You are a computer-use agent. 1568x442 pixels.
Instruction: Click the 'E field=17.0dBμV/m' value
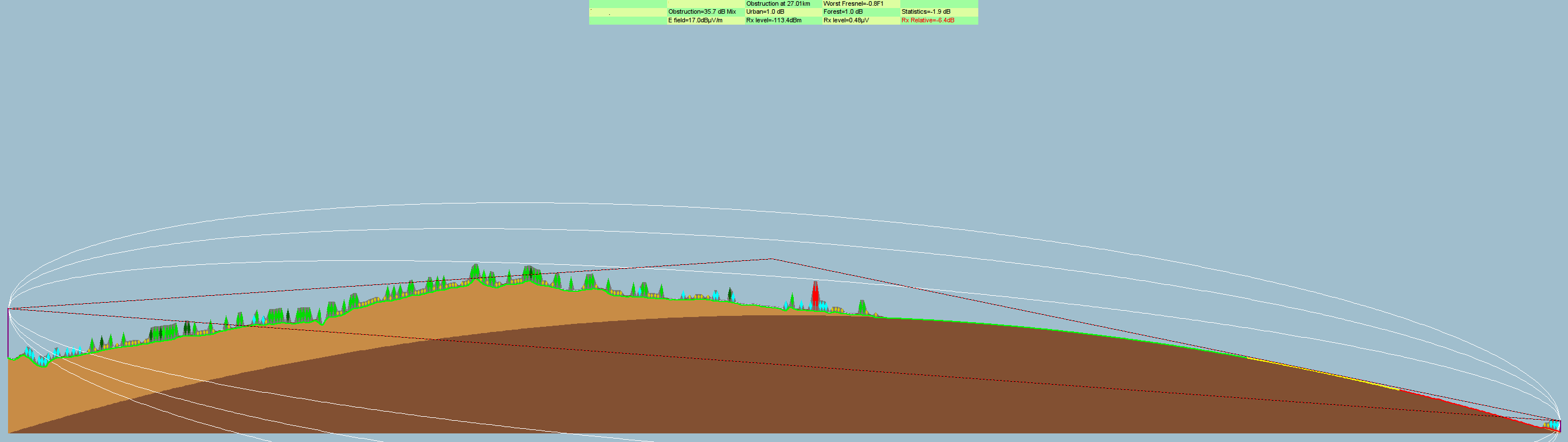tap(695, 20)
